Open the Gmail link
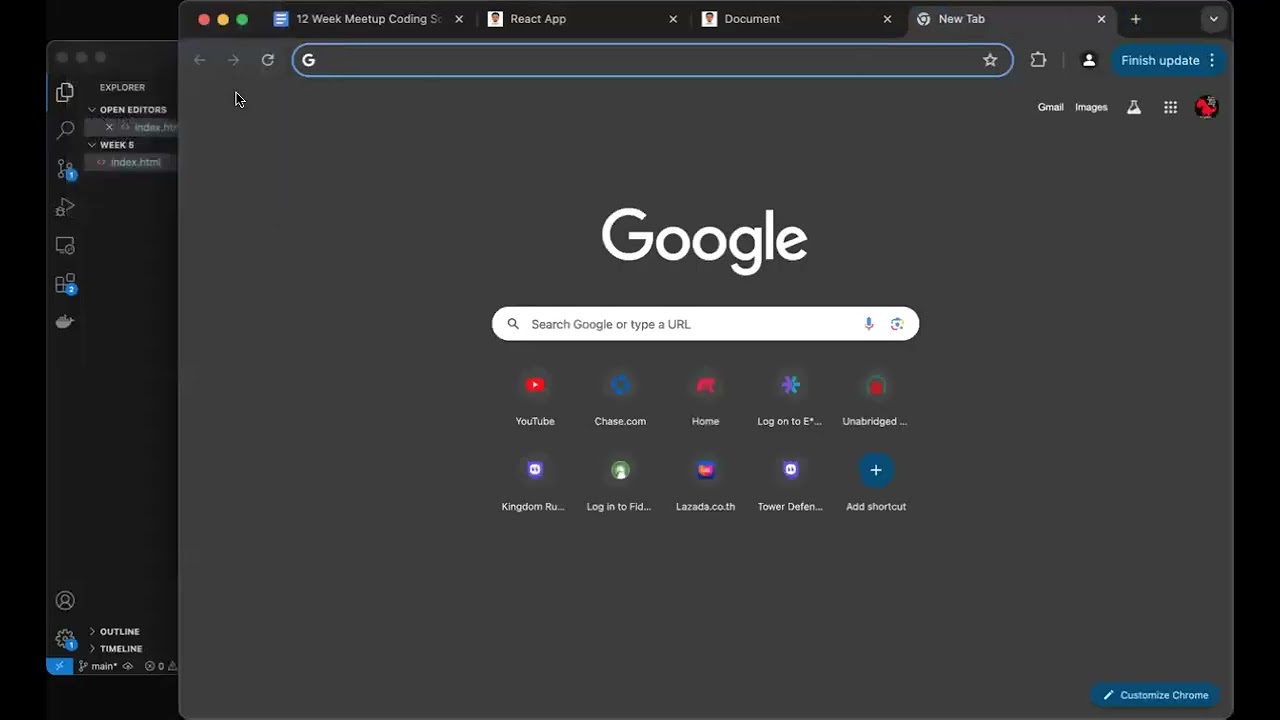 [1050, 107]
